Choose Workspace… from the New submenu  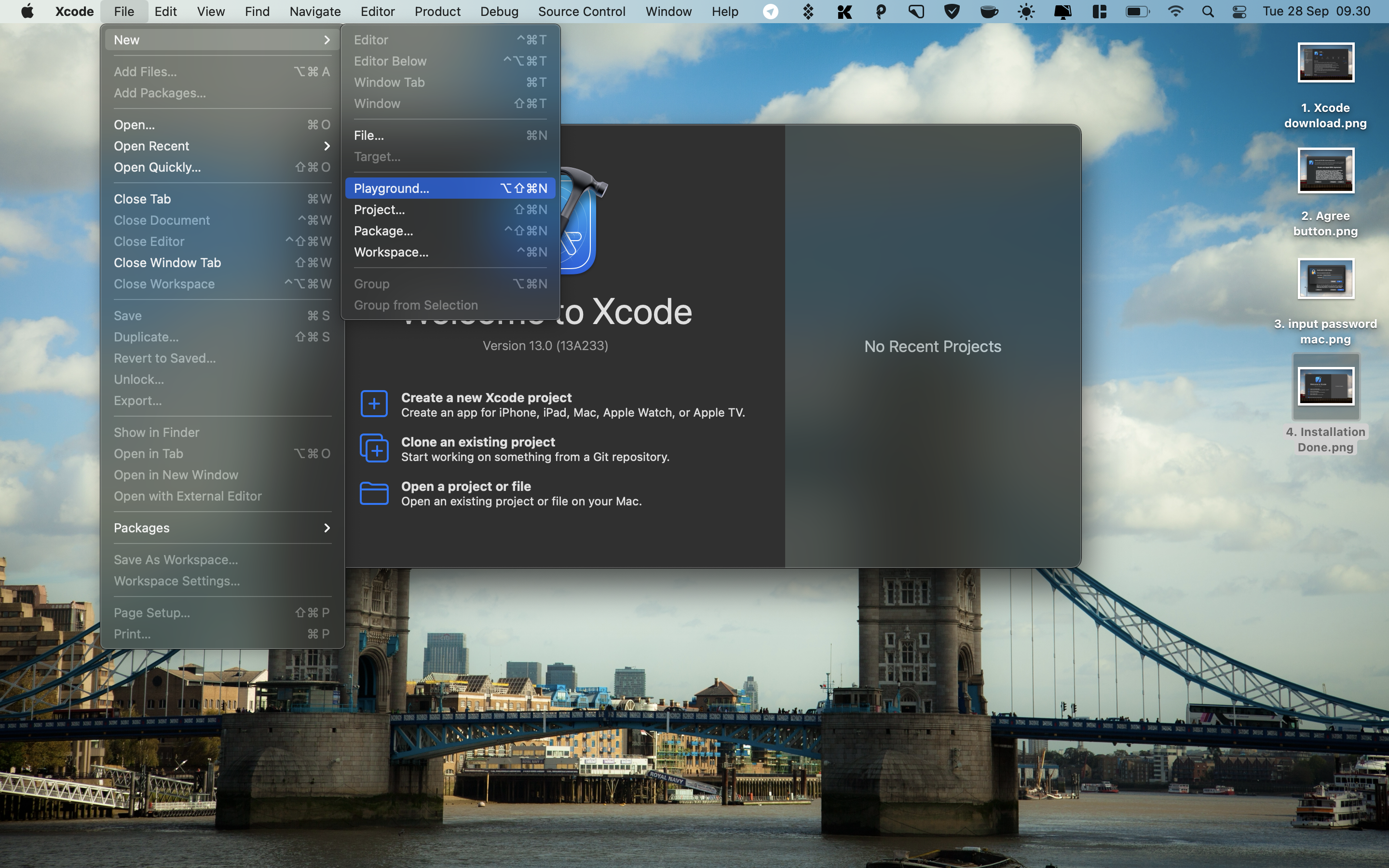[x=450, y=252]
